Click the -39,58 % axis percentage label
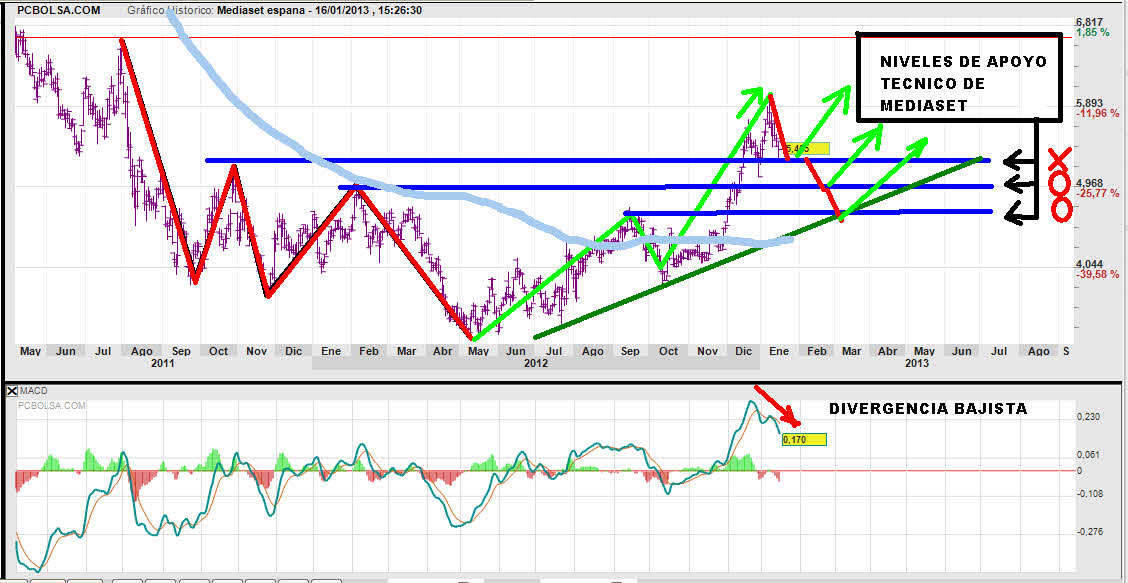The height and width of the screenshot is (583, 1128). pos(1097,274)
